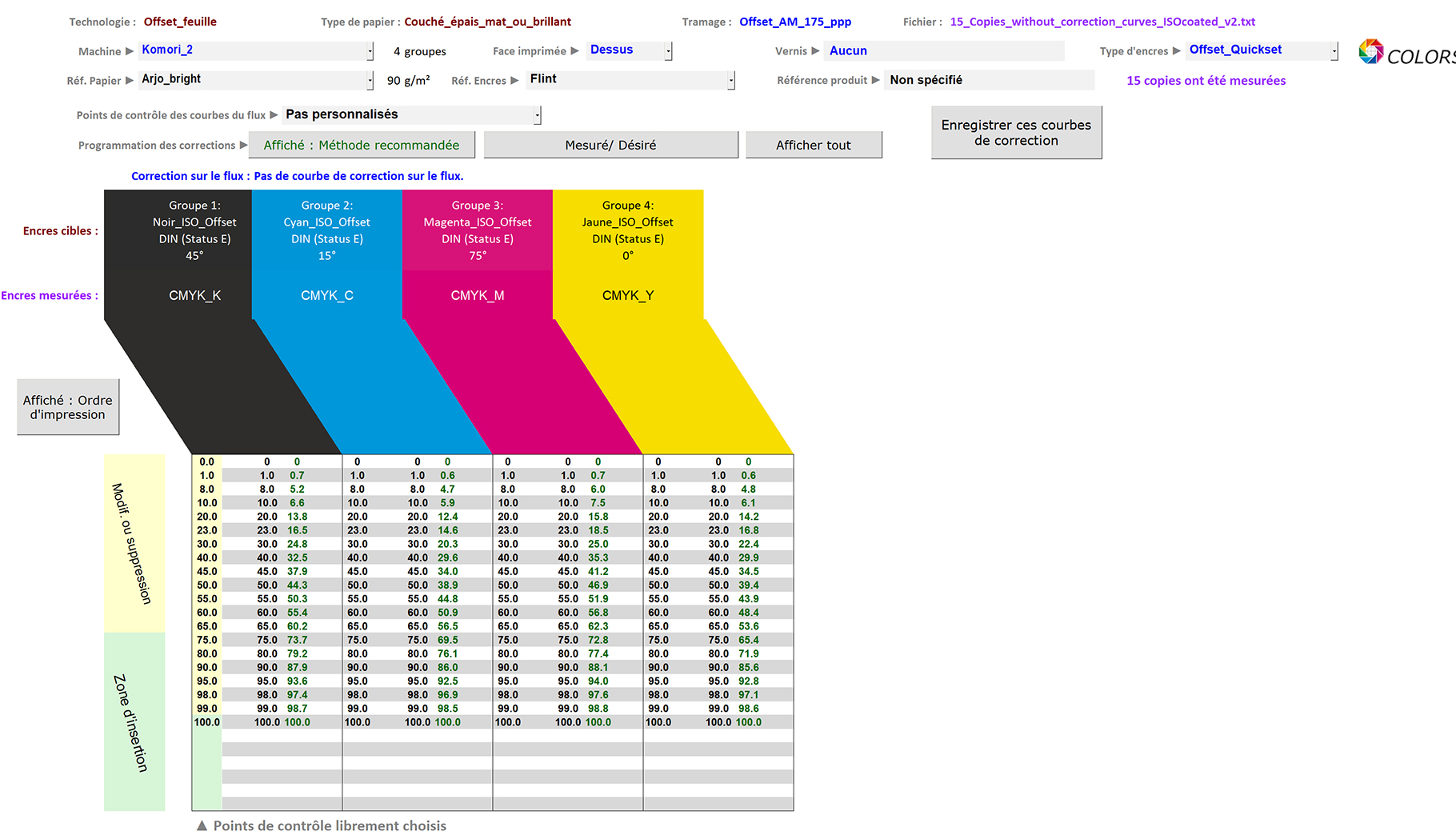Click the CMYK_C measured ink label
Image resolution: width=1456 pixels, height=835 pixels.
(x=327, y=296)
